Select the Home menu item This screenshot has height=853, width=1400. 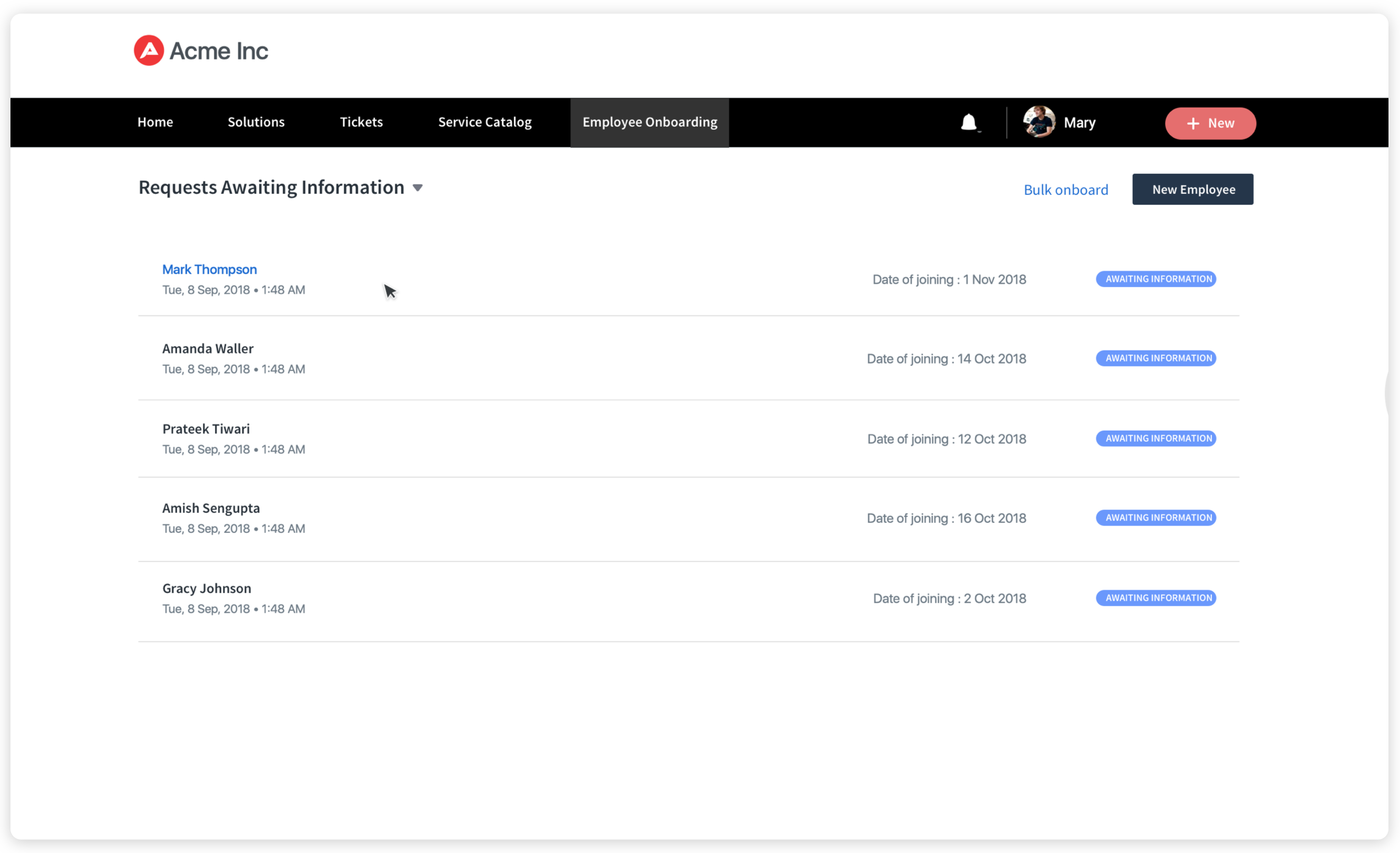tap(155, 122)
